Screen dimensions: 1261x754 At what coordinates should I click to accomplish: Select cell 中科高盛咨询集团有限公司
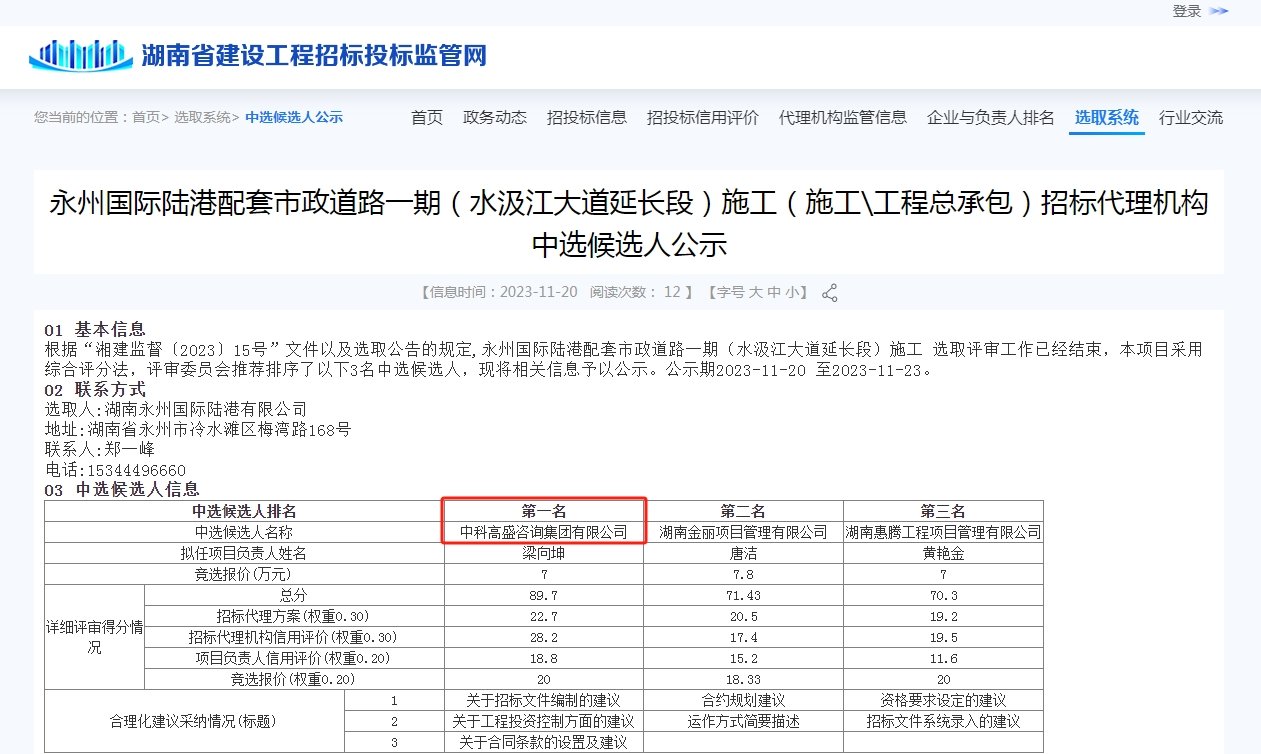544,532
